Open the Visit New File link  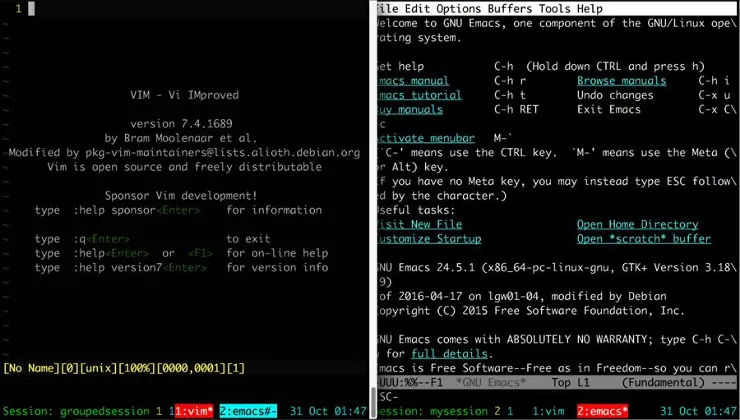tap(419, 225)
